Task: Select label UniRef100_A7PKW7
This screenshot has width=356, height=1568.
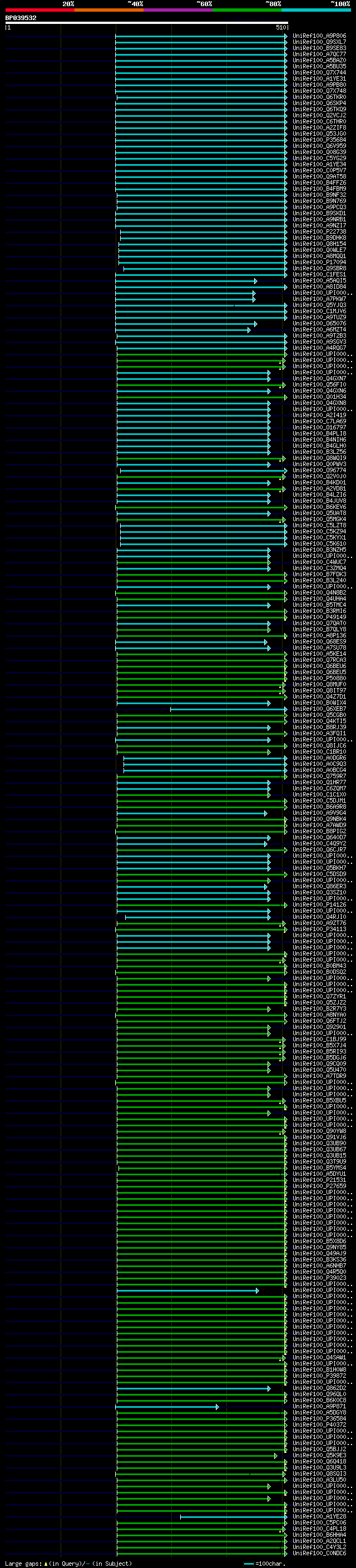Action: (319, 299)
